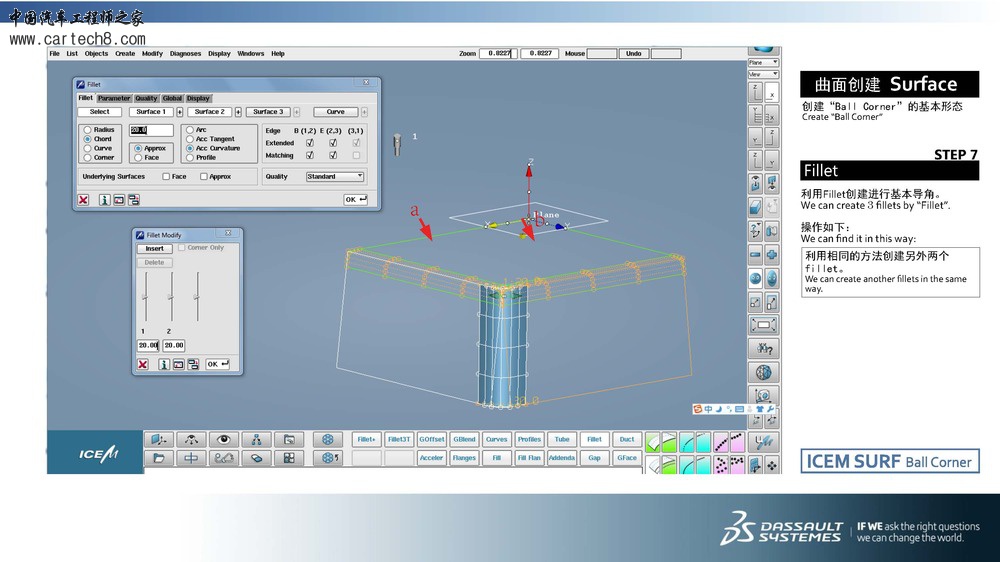Click the first slider in Fillet Modify
Image resolution: width=1000 pixels, height=562 pixels.
[x=146, y=297]
